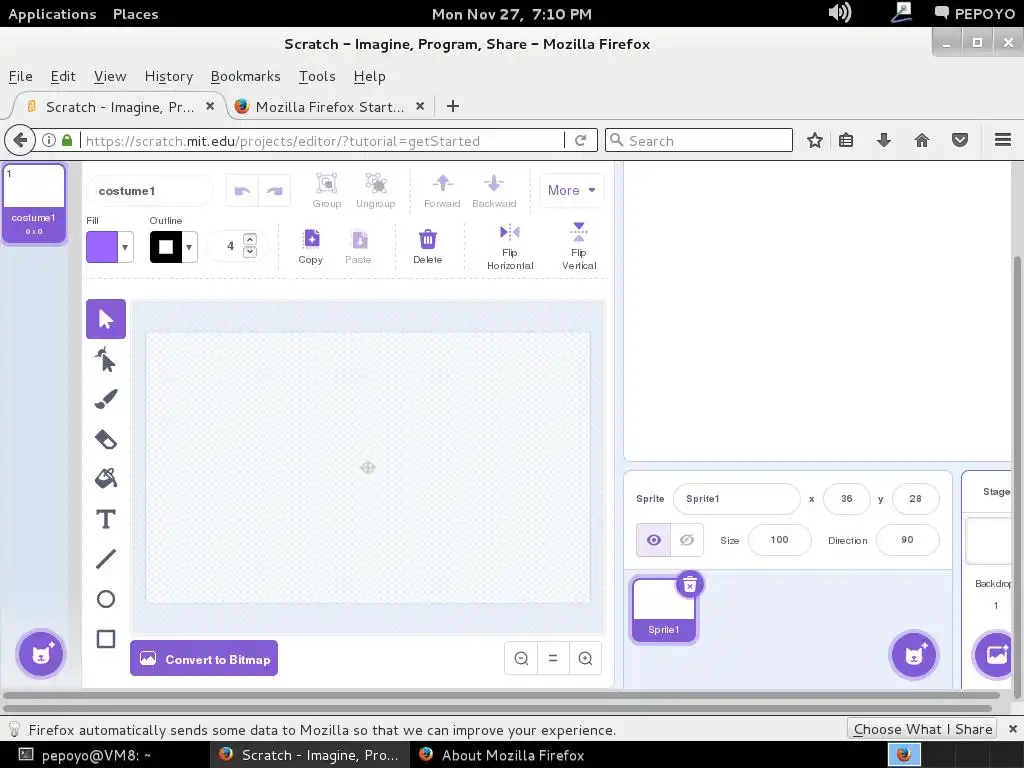Viewport: 1024px width, 768px height.
Task: Click the Sprite name field
Action: point(737,499)
